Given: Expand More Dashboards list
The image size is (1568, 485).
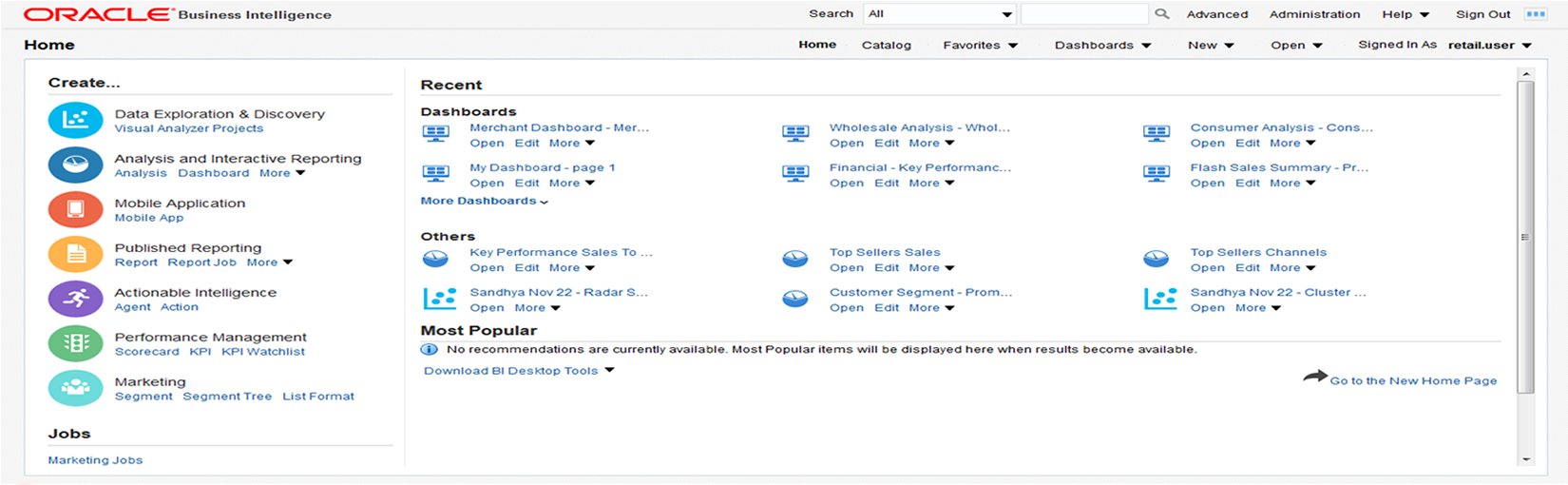Looking at the screenshot, I should [485, 201].
